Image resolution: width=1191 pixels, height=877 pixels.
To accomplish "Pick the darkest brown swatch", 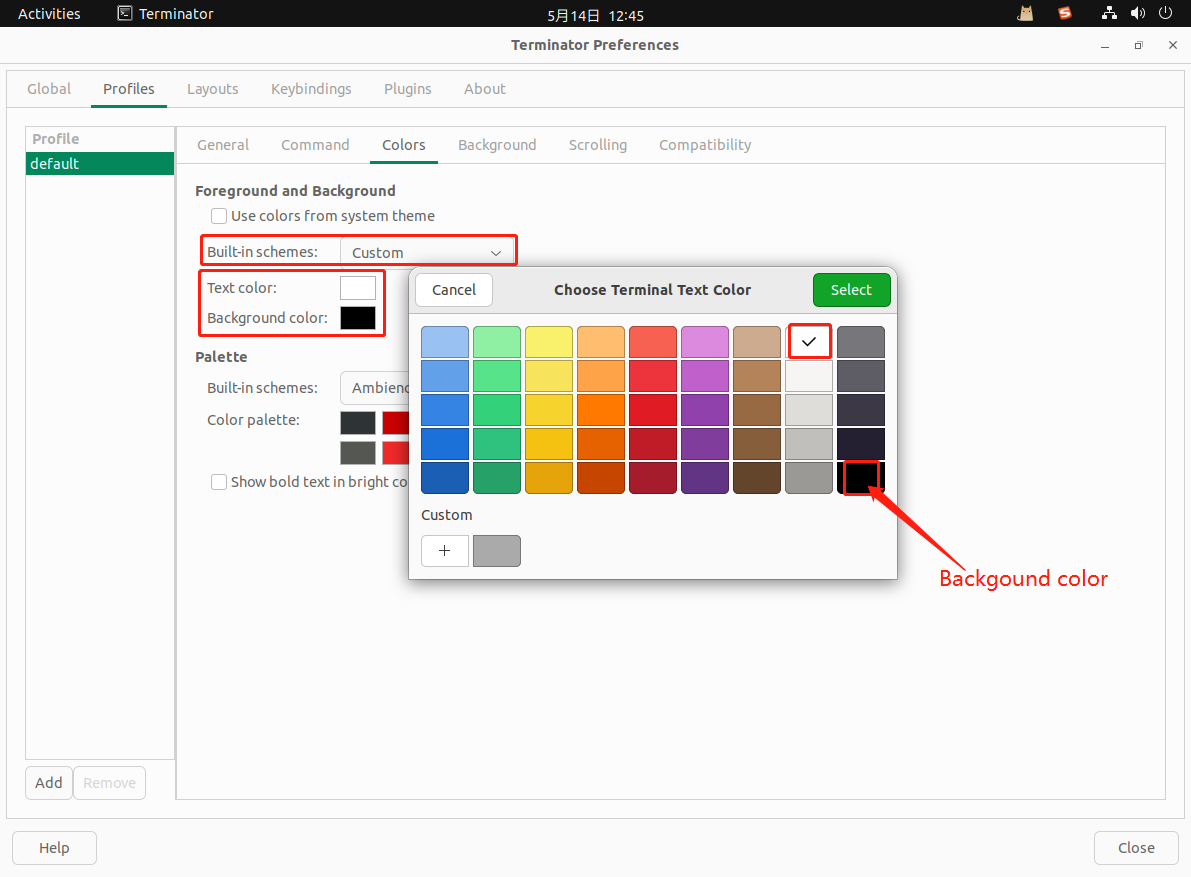I will click(757, 478).
